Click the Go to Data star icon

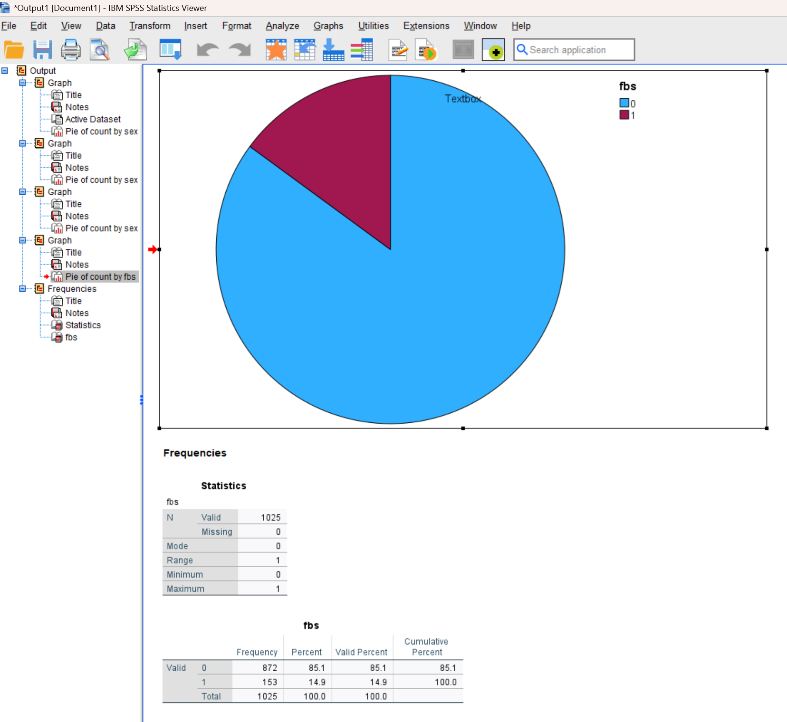tap(276, 50)
